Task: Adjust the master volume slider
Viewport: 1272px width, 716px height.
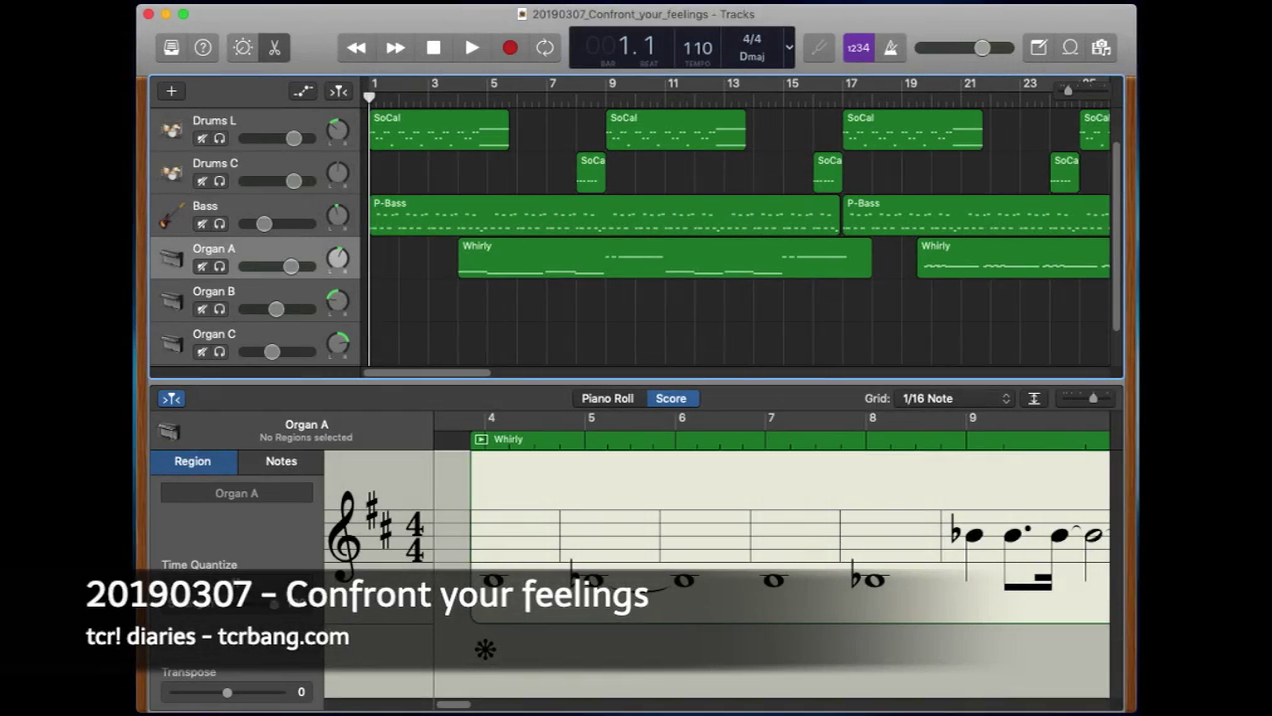Action: coord(964,48)
